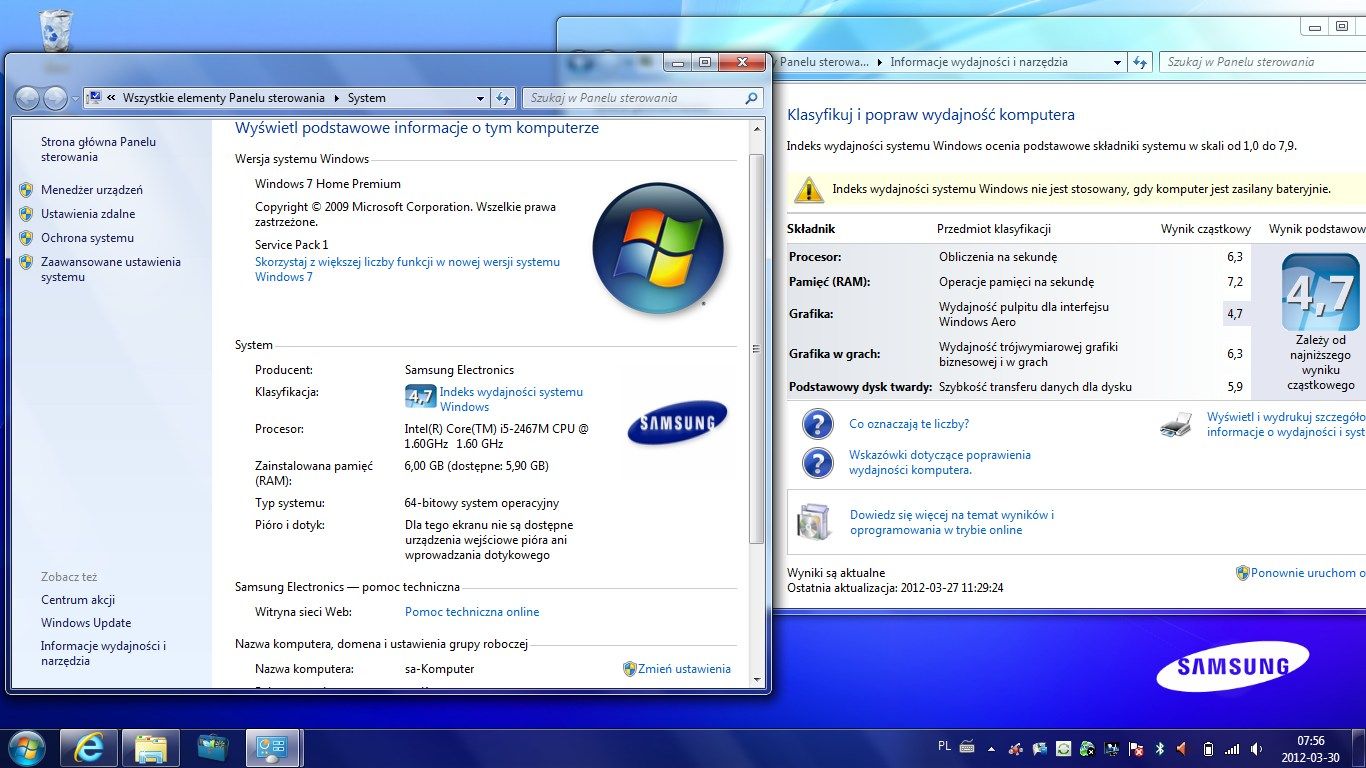
Task: Open 'Pomoc techniczna online' link
Action: [x=472, y=612]
